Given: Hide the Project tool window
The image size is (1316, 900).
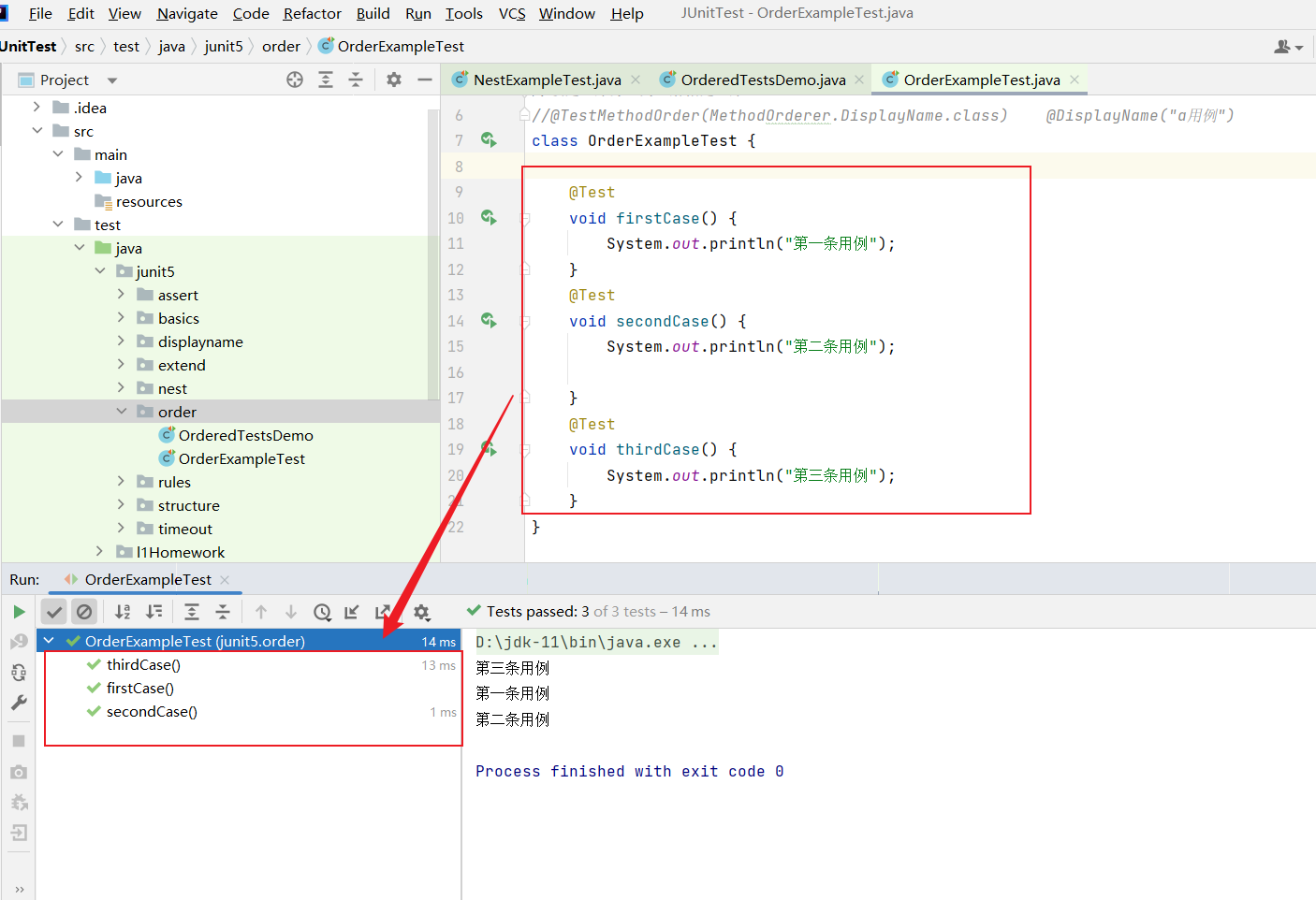Looking at the screenshot, I should click(424, 80).
